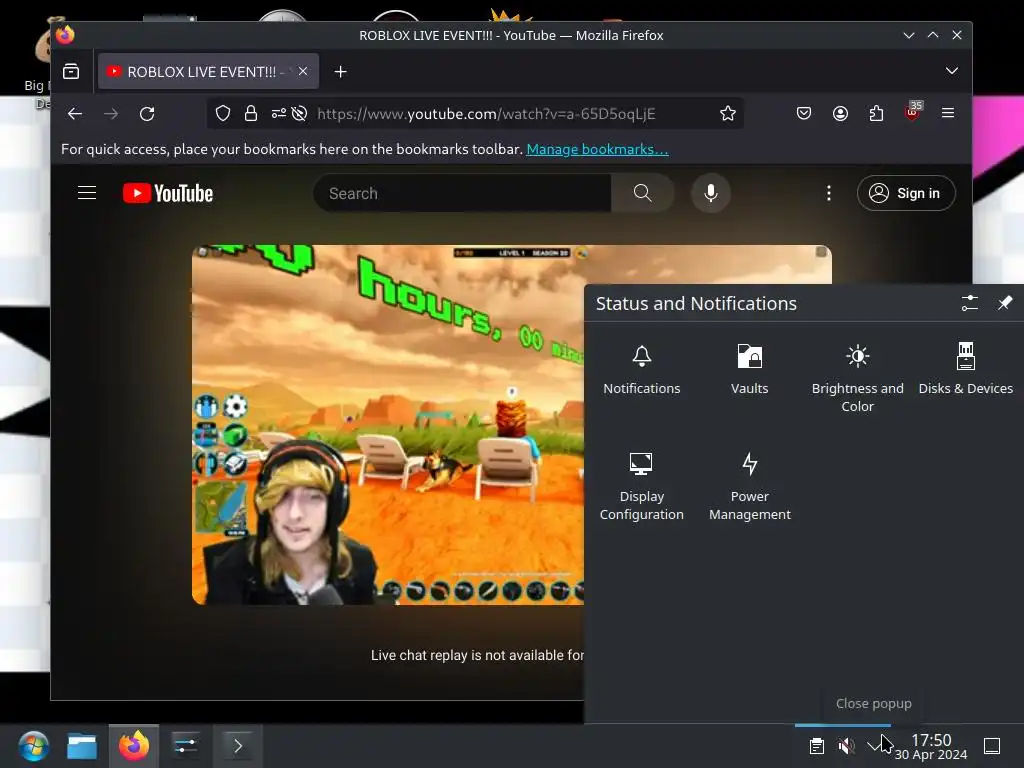Pin the Status and Notifications popup open

[x=1004, y=303]
